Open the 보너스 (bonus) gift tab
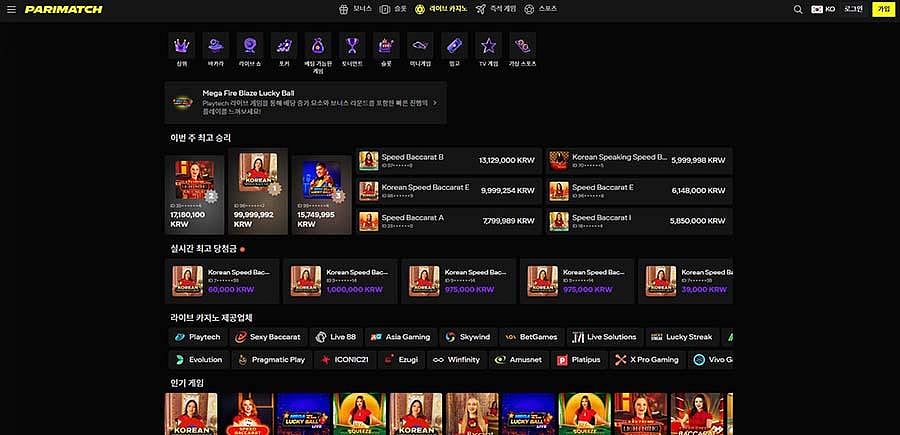The height and width of the screenshot is (435, 900). pyautogui.click(x=355, y=9)
